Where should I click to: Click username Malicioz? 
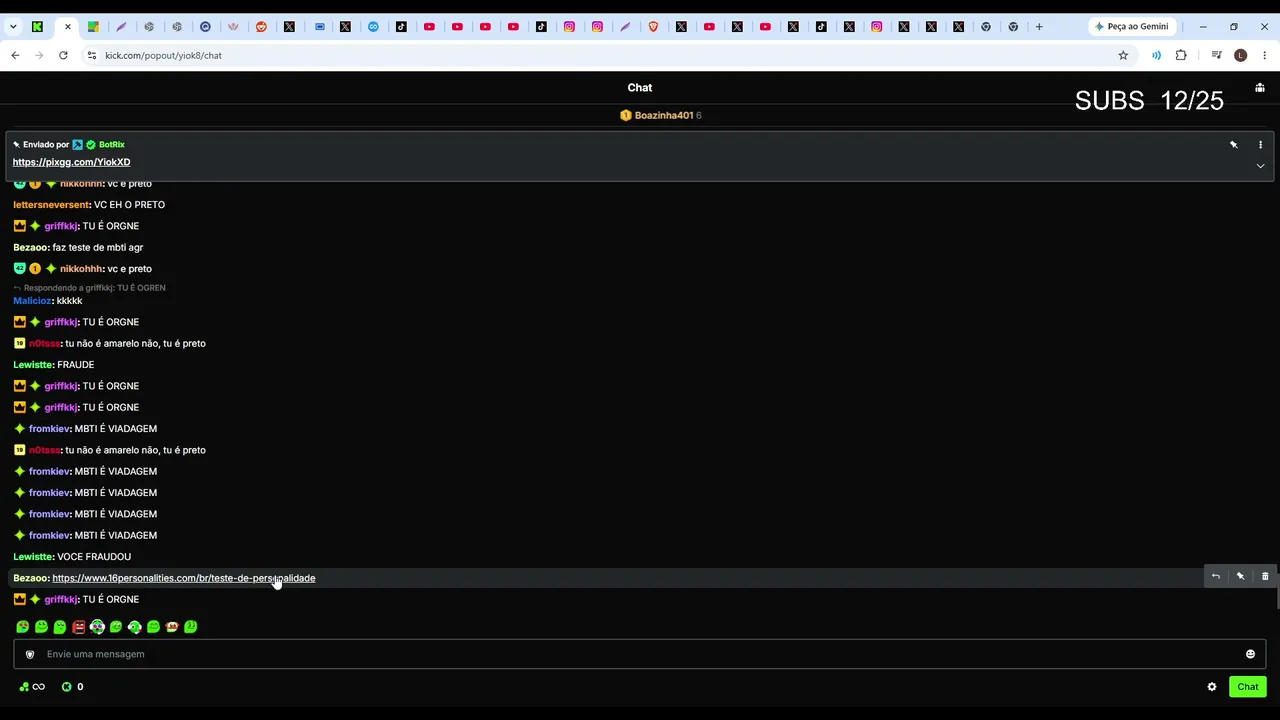[33, 301]
